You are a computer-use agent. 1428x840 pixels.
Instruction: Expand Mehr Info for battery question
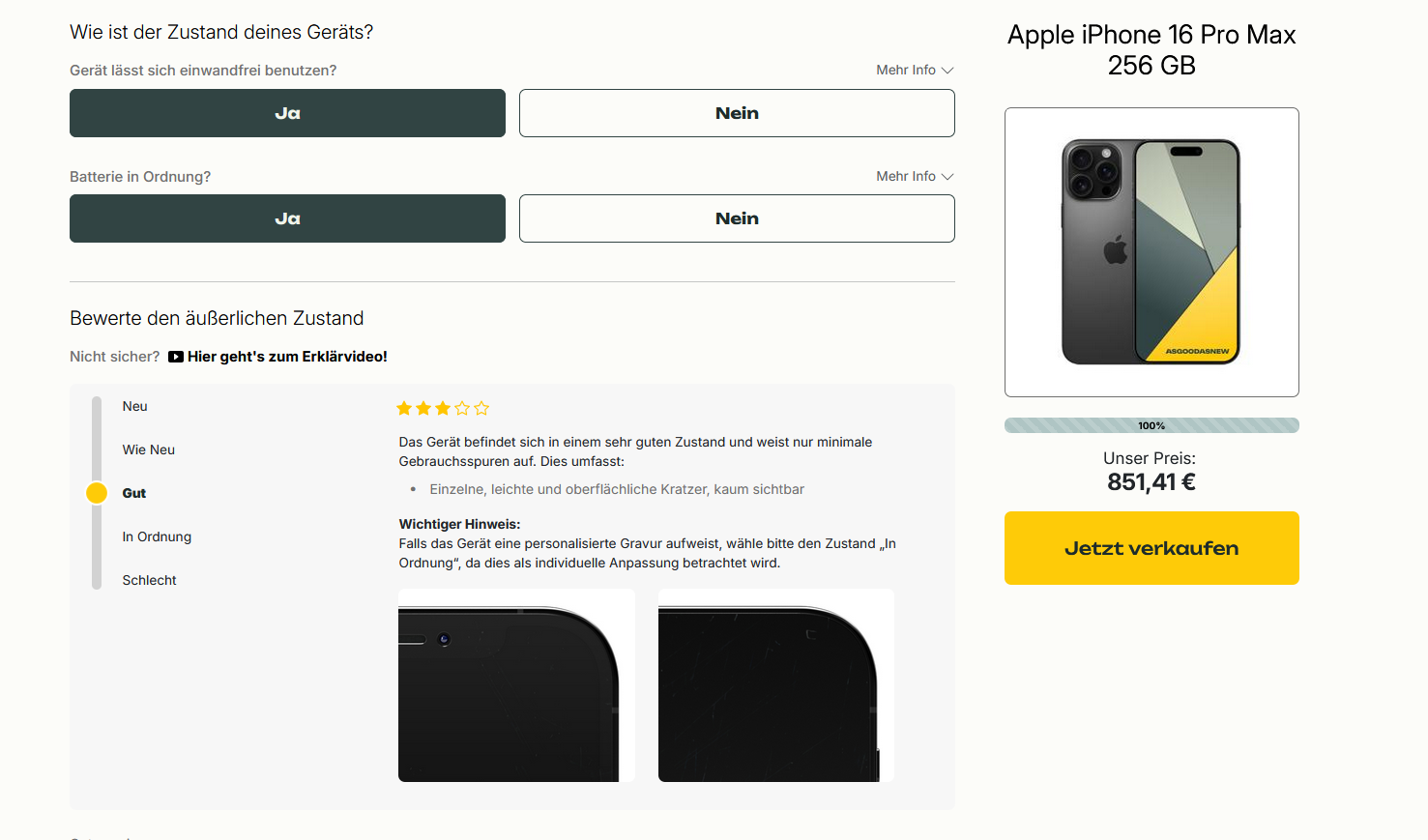[914, 177]
